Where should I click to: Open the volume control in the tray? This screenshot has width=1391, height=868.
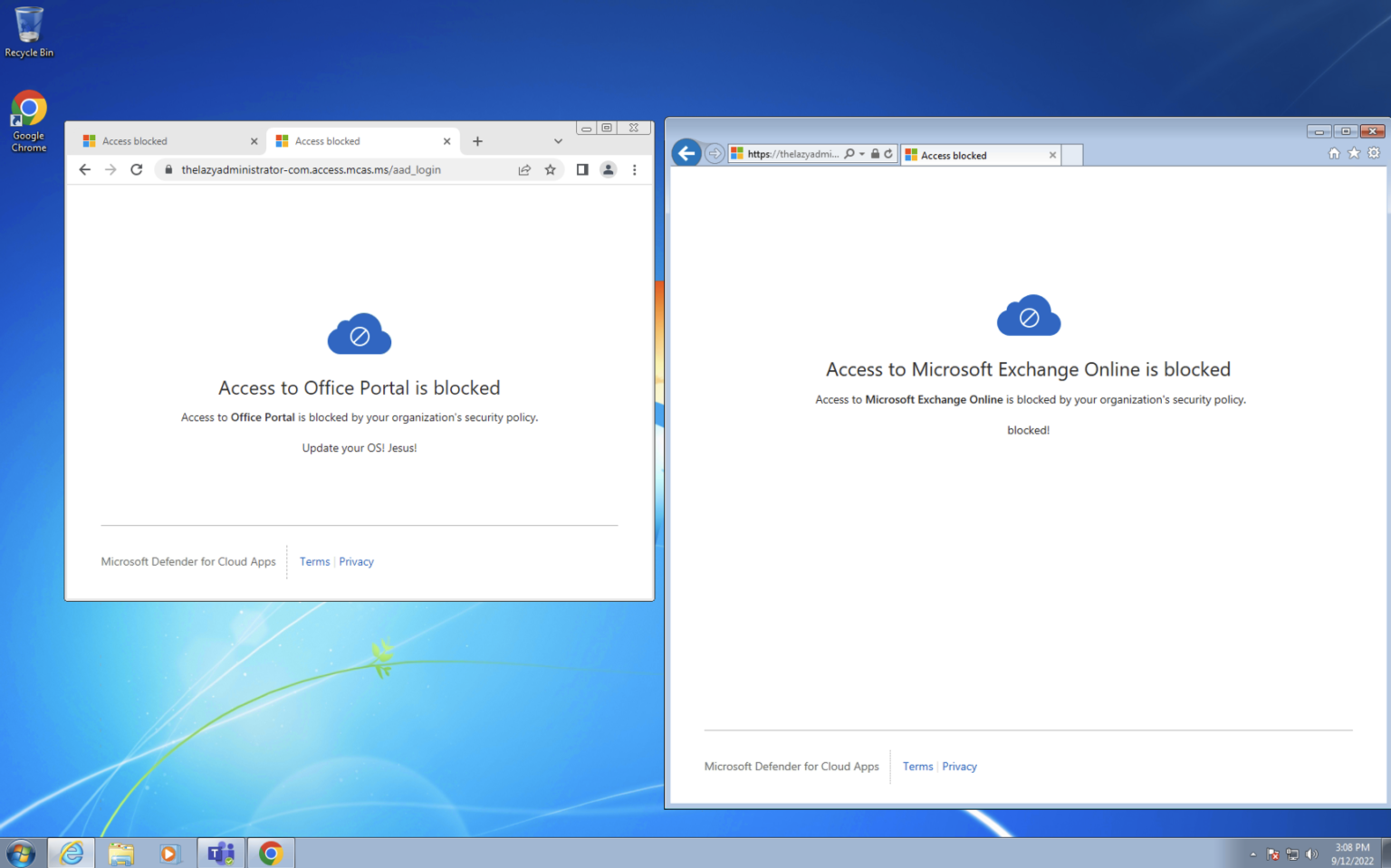point(1311,854)
